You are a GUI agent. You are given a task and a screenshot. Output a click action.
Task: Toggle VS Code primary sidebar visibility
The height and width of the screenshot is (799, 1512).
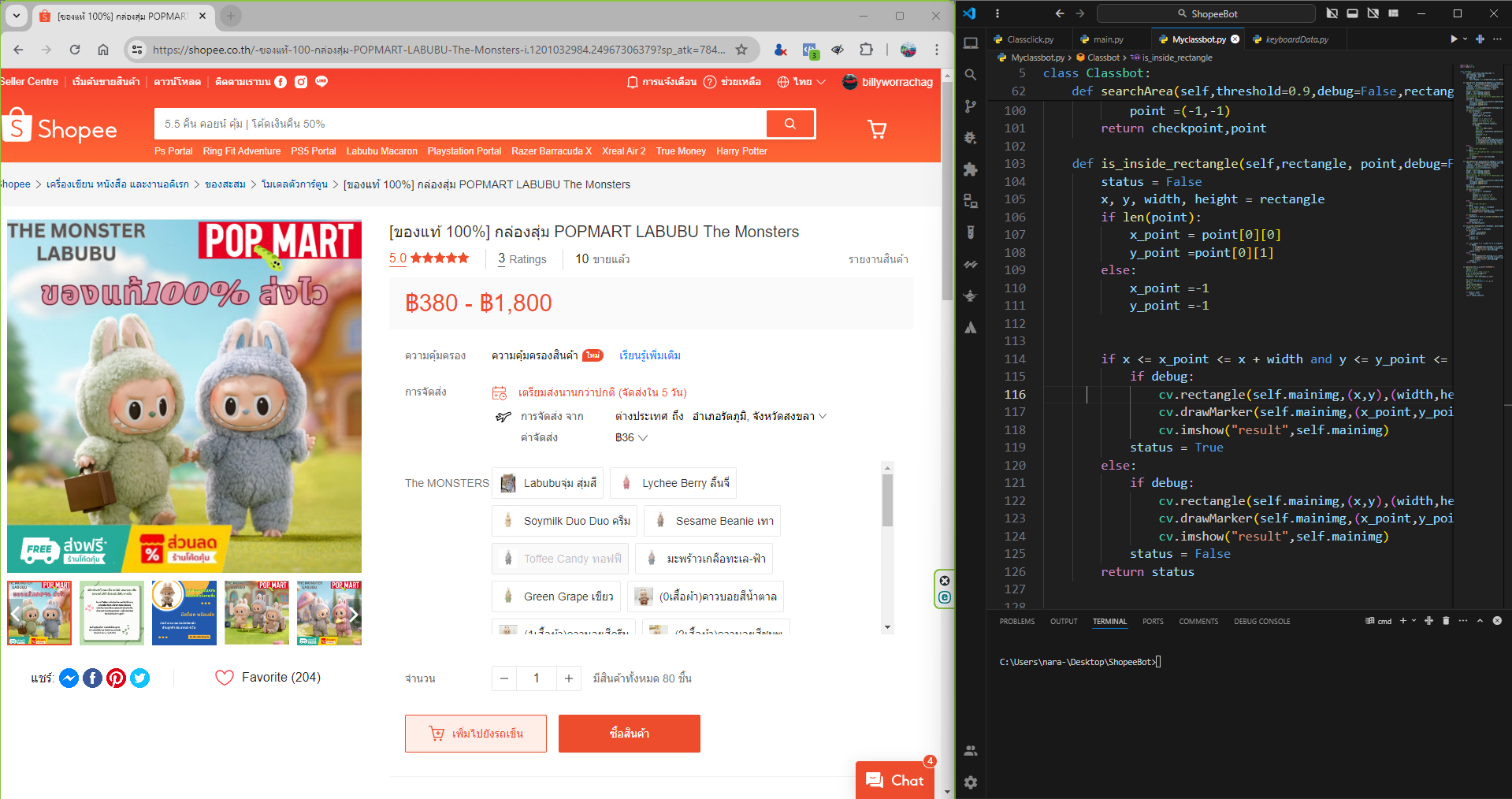[1332, 13]
